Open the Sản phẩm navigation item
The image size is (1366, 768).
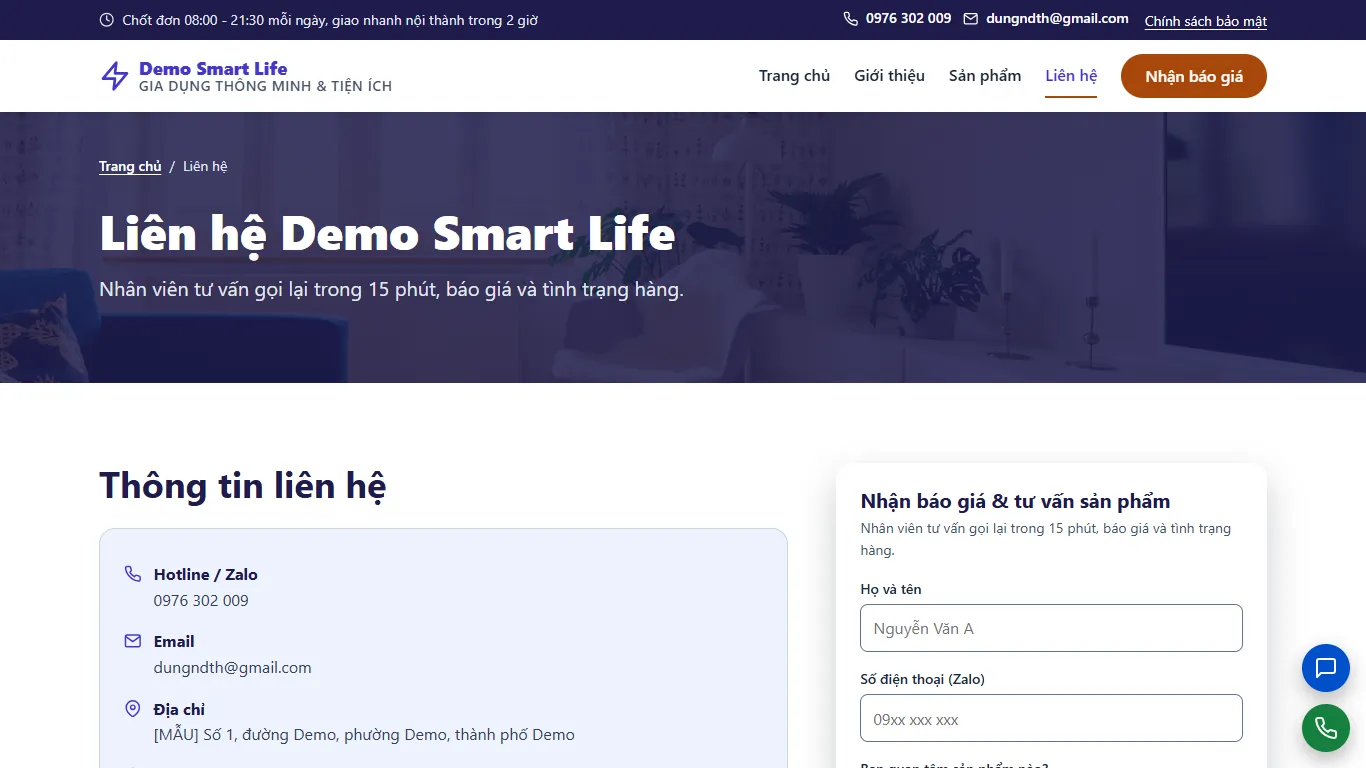pos(985,76)
